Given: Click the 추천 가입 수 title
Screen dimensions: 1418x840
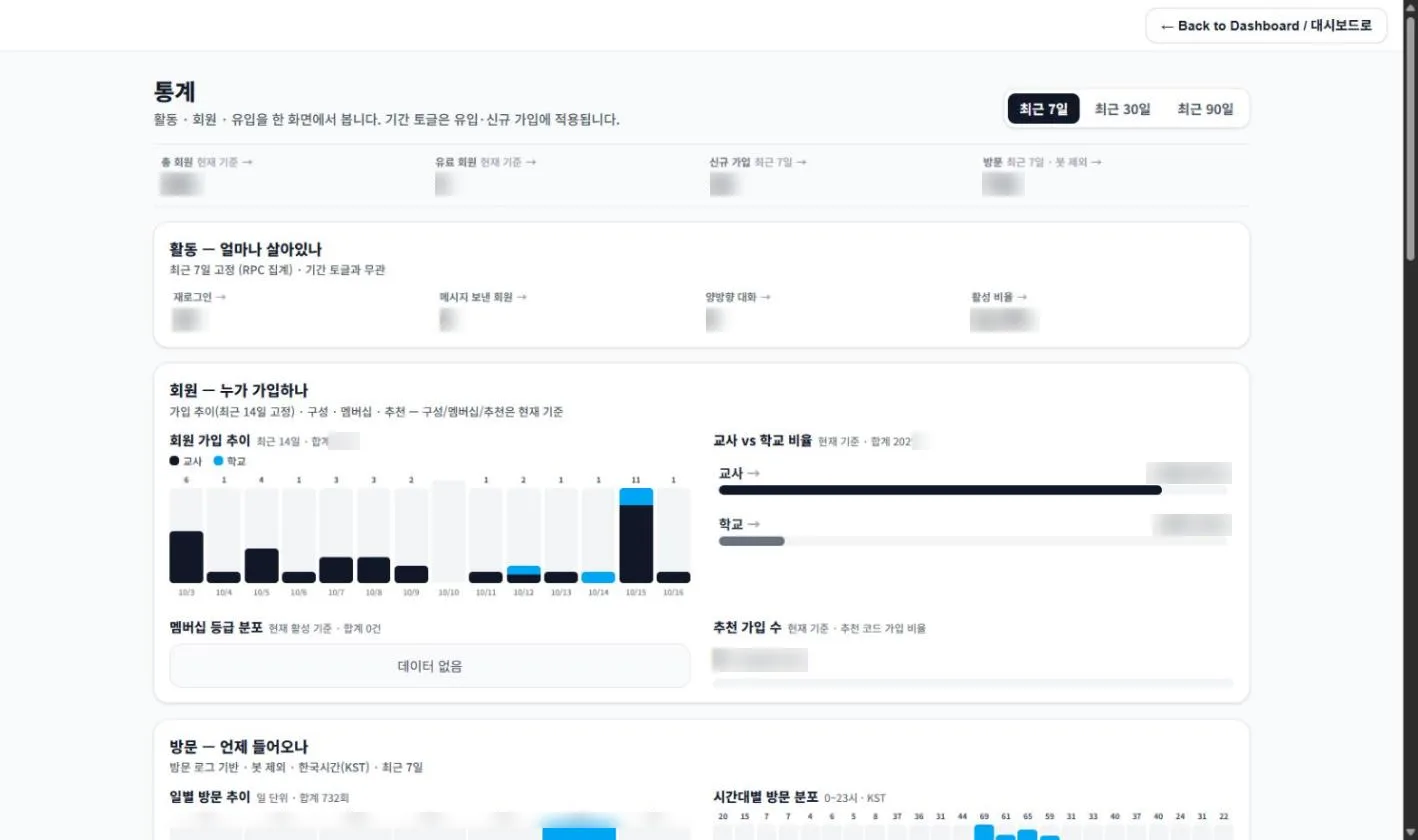Looking at the screenshot, I should click(747, 628).
